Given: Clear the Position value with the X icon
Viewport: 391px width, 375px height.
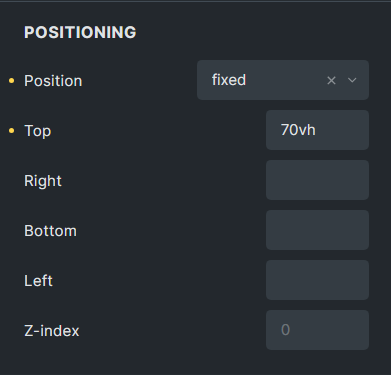Looking at the screenshot, I should pos(331,80).
